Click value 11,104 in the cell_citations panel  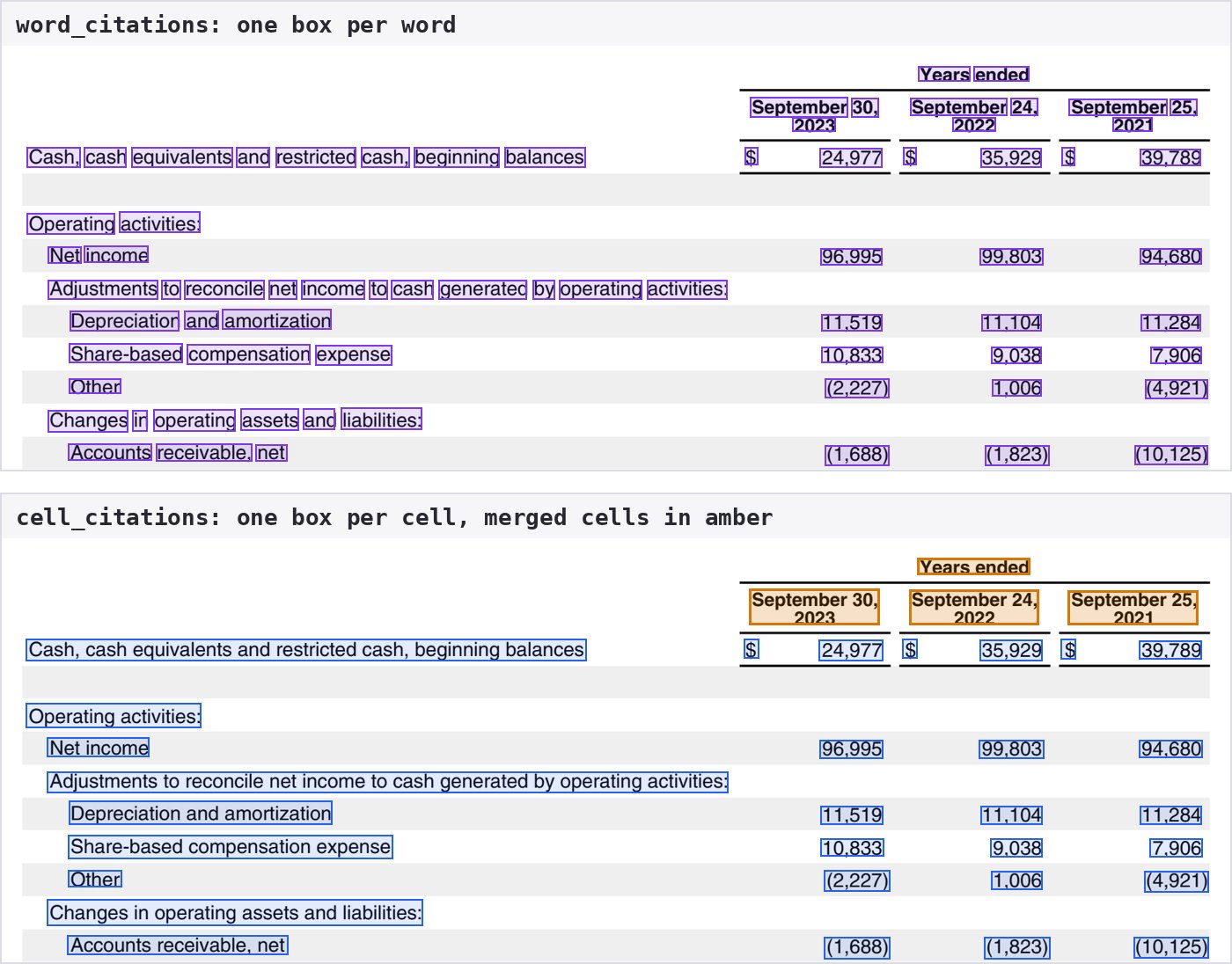point(1011,815)
